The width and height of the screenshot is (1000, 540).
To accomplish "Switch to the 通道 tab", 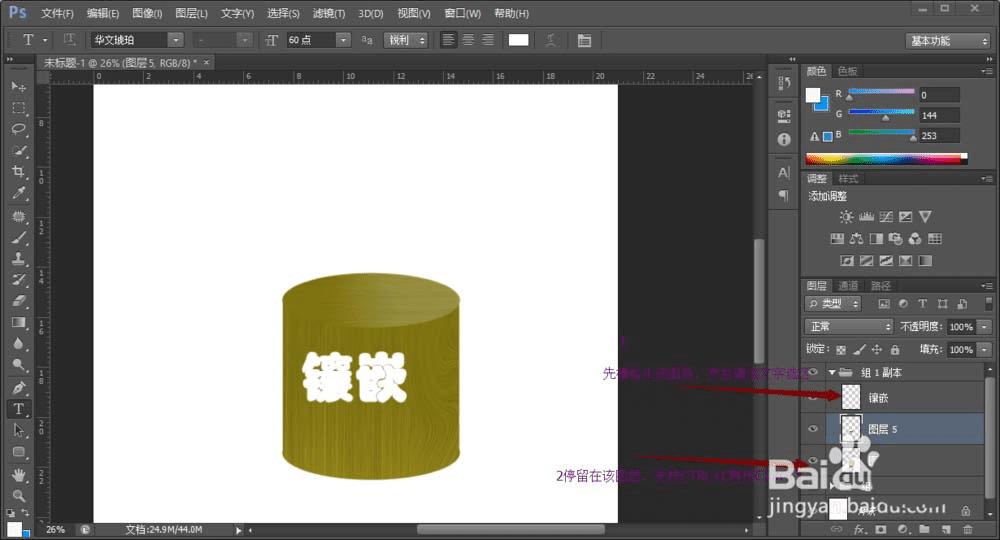I will (x=848, y=286).
